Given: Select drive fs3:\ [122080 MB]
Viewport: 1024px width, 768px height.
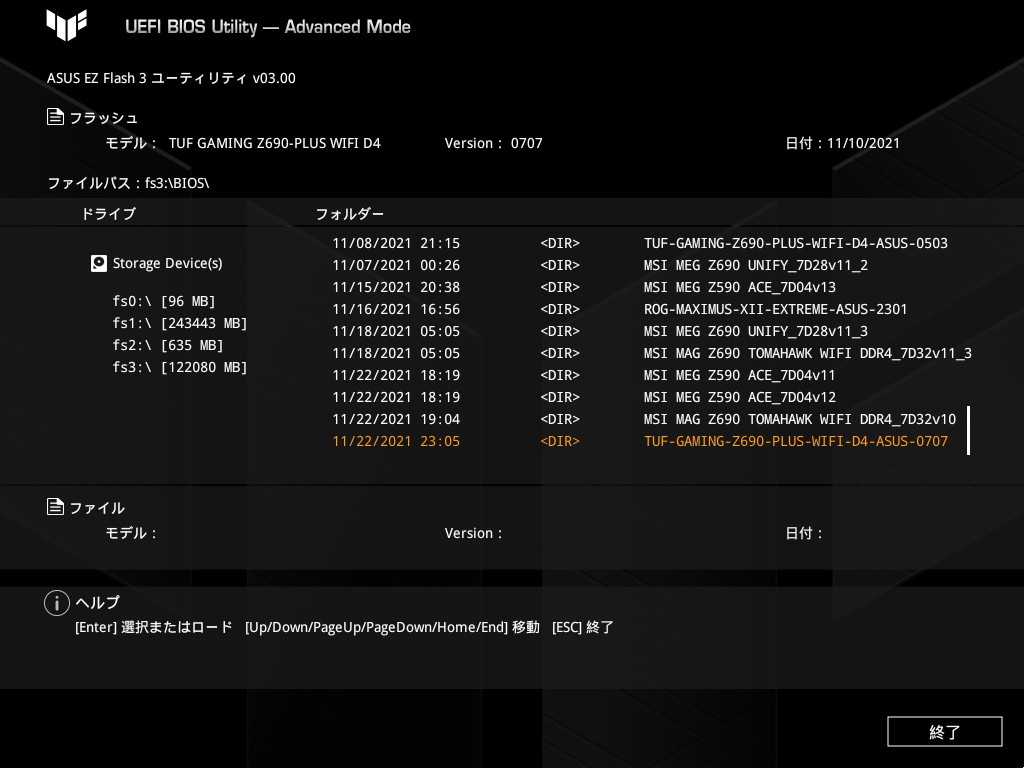Looking at the screenshot, I should [180, 367].
